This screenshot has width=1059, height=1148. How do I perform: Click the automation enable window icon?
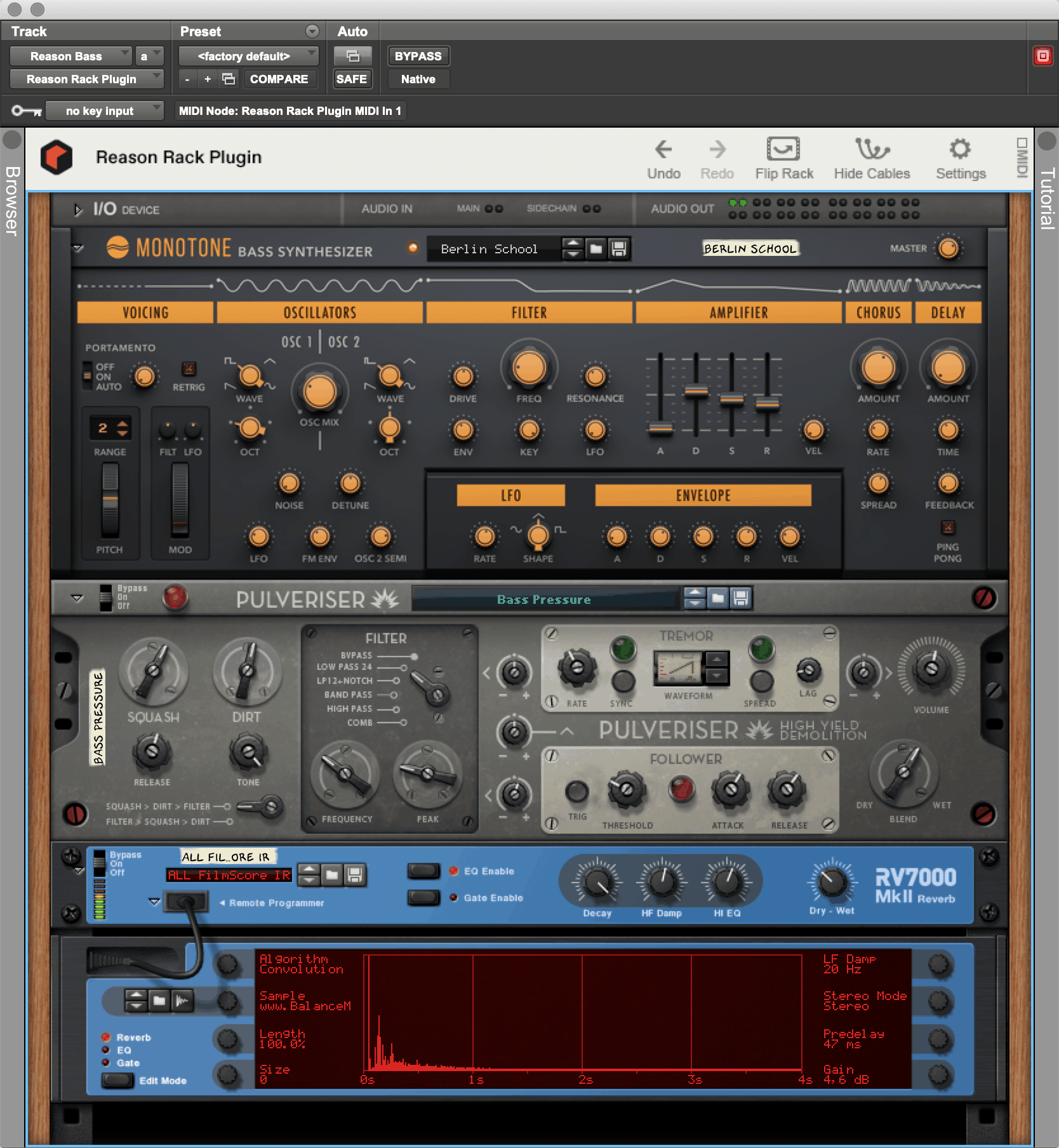click(353, 56)
